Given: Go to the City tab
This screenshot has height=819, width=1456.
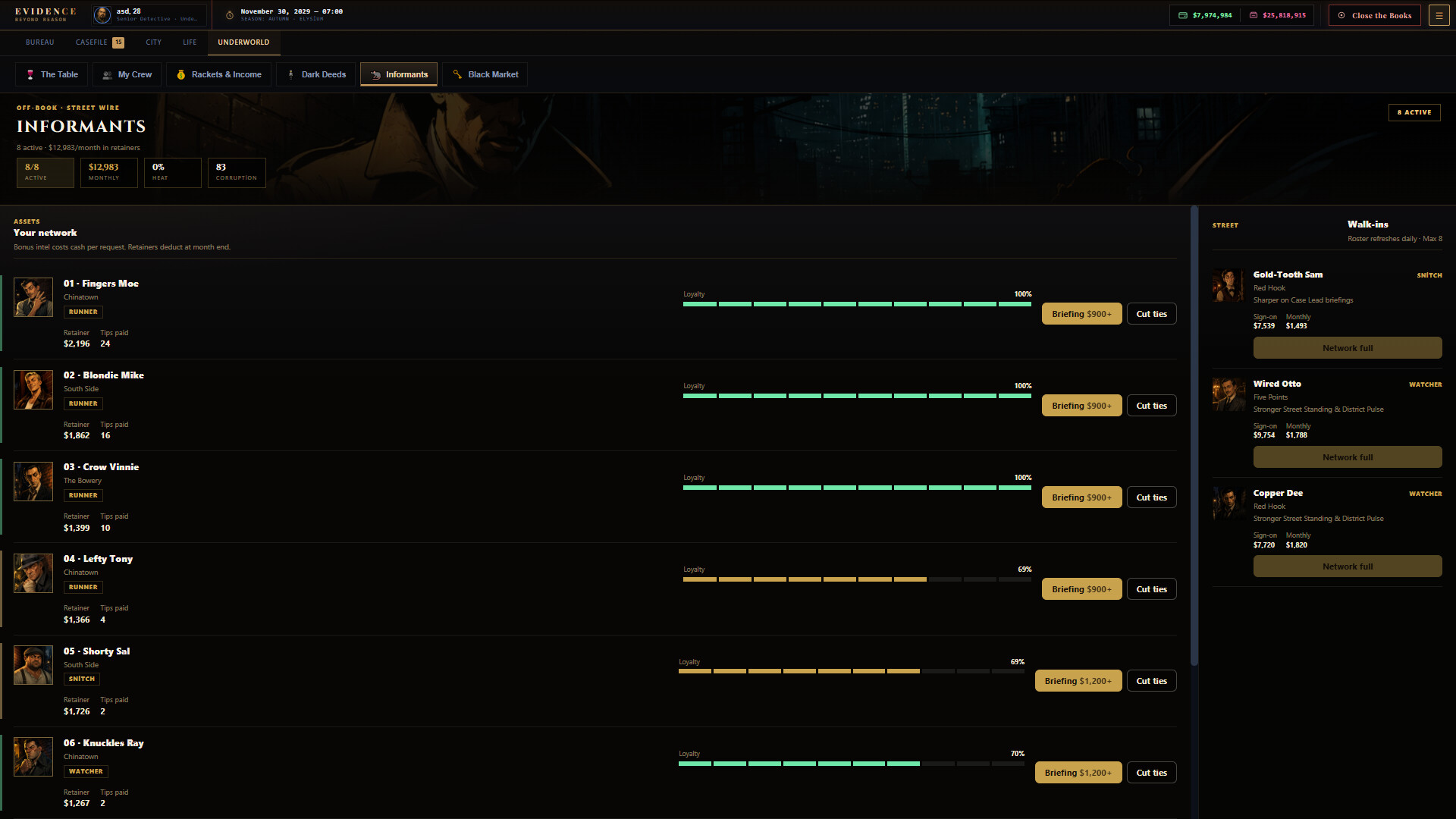Looking at the screenshot, I should (154, 42).
